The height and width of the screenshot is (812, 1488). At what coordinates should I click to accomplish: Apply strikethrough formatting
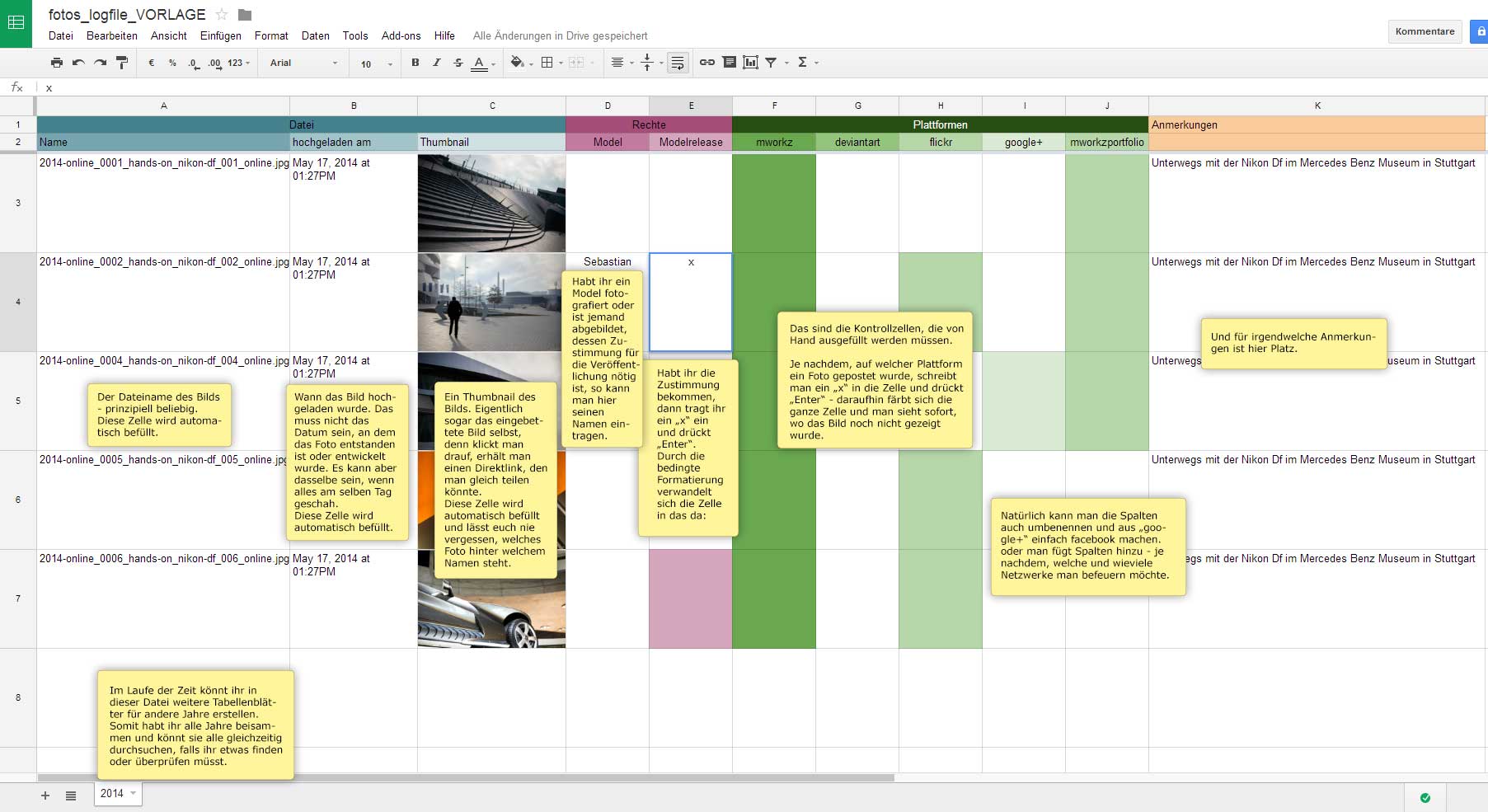pos(458,63)
